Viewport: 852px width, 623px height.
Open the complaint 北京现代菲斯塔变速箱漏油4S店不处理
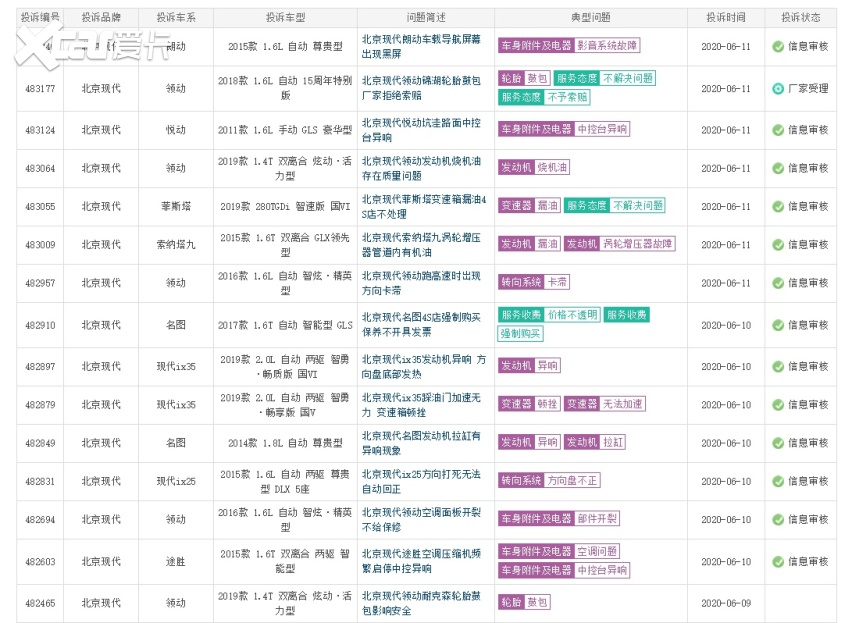(x=424, y=206)
